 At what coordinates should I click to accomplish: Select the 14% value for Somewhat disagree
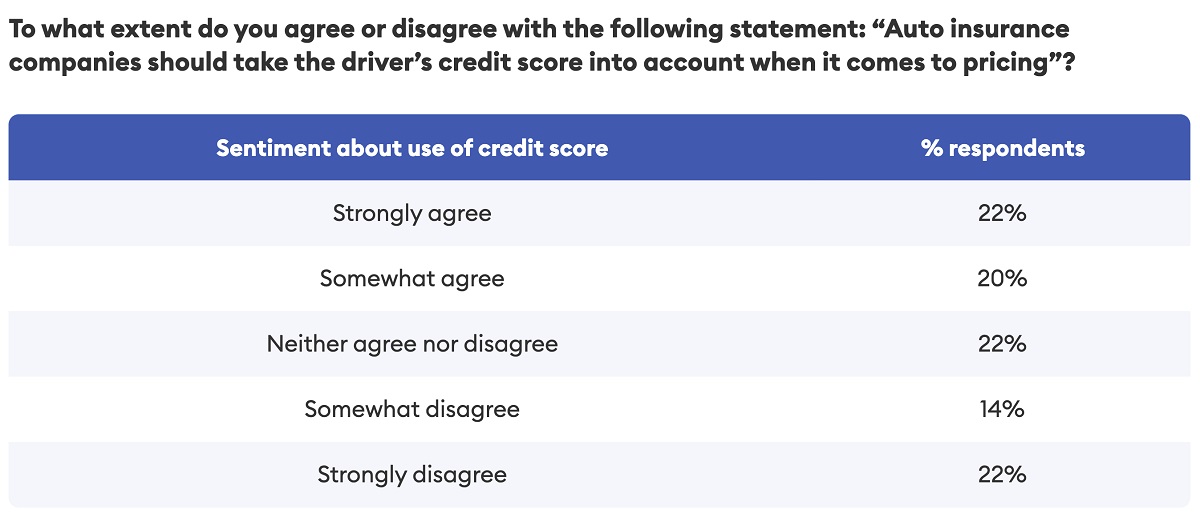tap(1002, 409)
